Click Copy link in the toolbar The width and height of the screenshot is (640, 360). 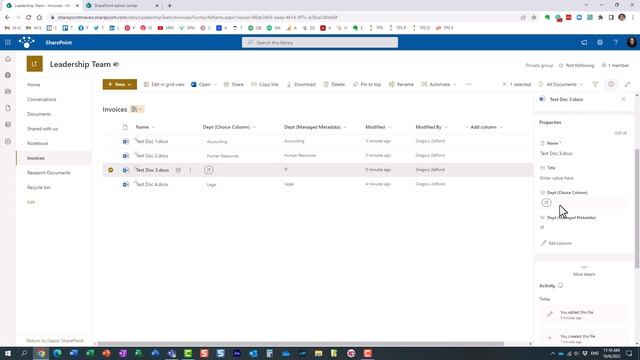264,84
